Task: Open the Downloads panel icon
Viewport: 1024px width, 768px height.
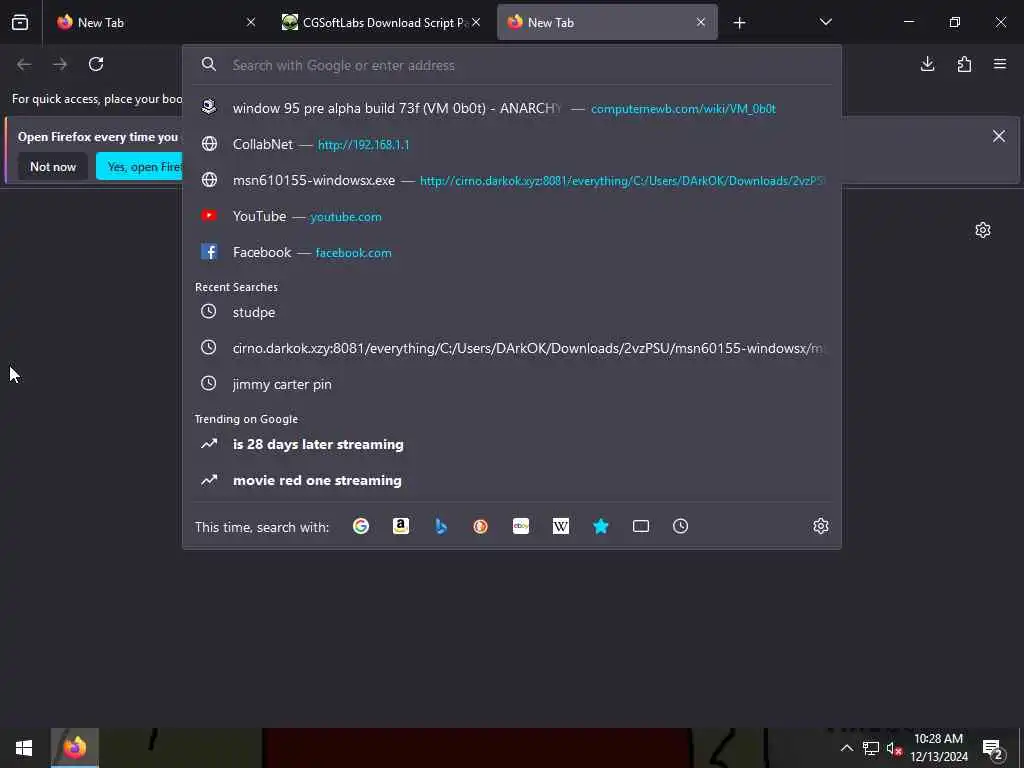Action: (927, 64)
